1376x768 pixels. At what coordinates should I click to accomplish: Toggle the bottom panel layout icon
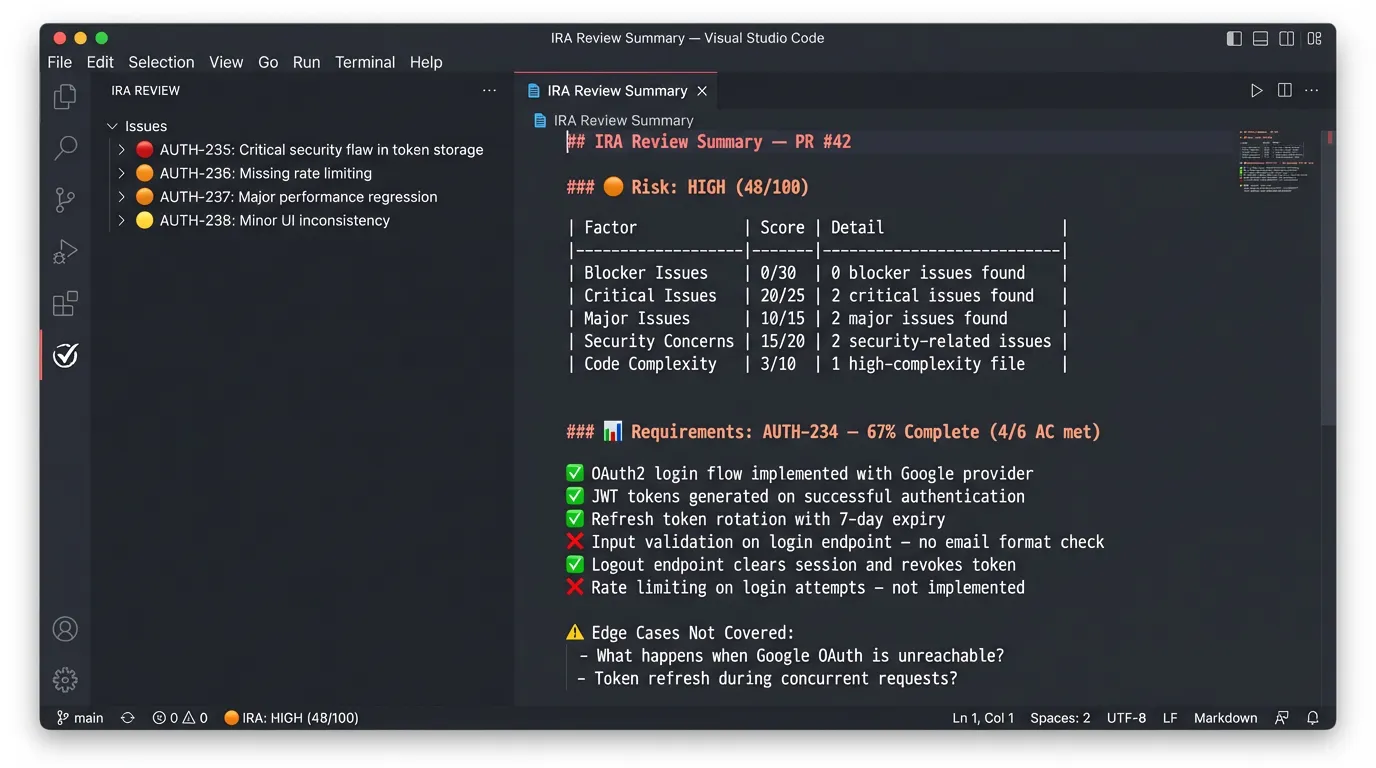[x=1261, y=38]
